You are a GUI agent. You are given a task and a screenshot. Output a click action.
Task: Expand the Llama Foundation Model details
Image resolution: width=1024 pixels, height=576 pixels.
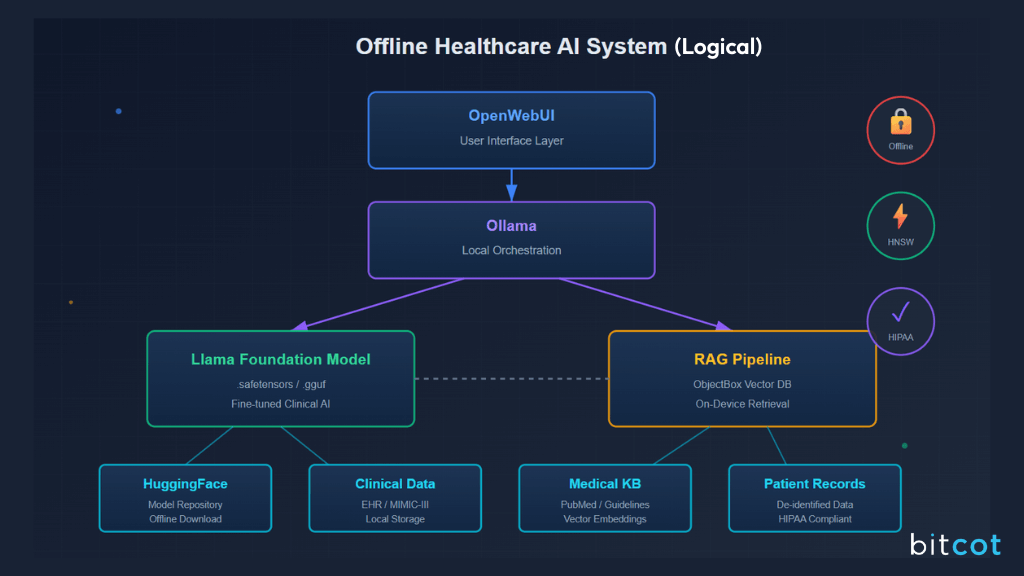point(280,378)
